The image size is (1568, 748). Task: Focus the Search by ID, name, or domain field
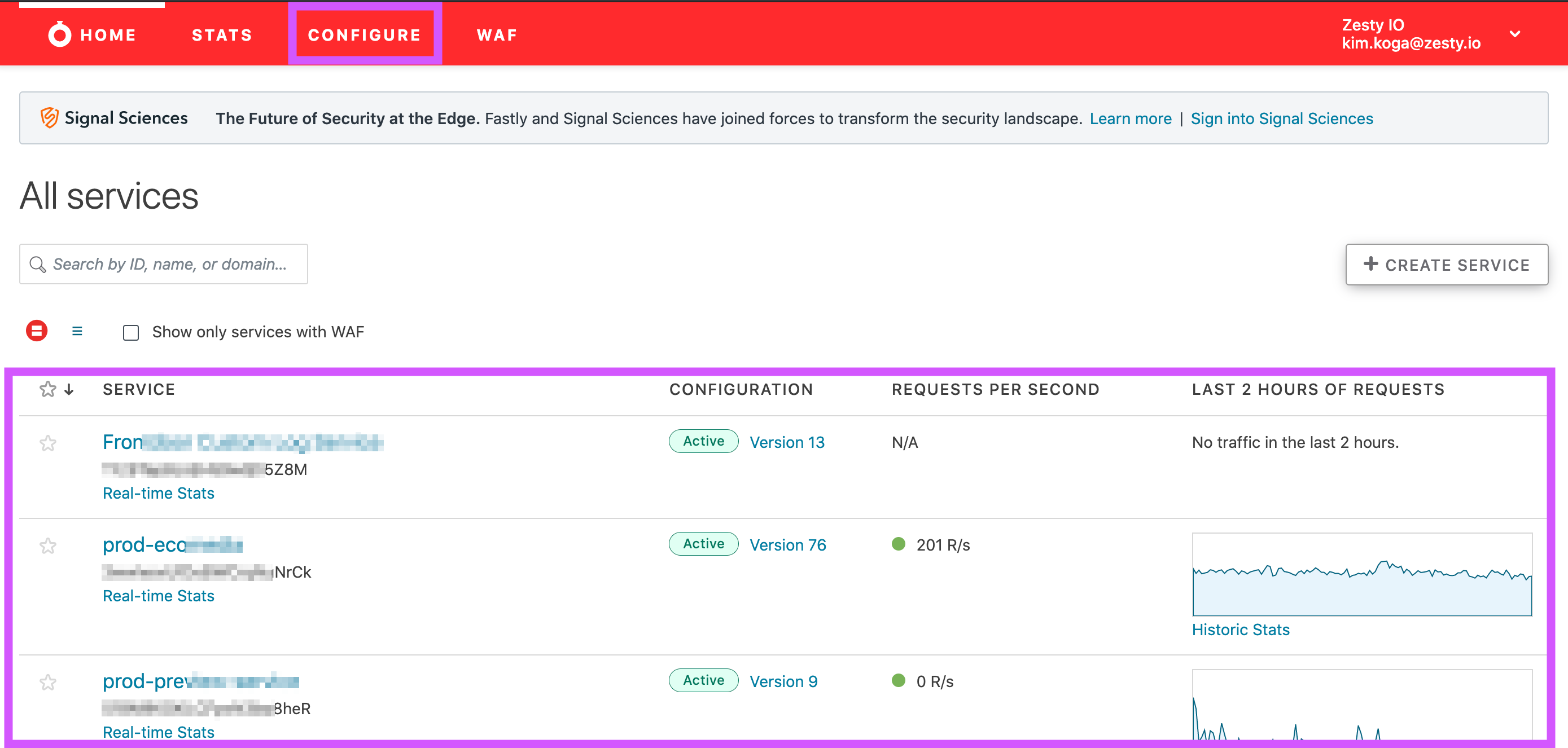[x=163, y=264]
